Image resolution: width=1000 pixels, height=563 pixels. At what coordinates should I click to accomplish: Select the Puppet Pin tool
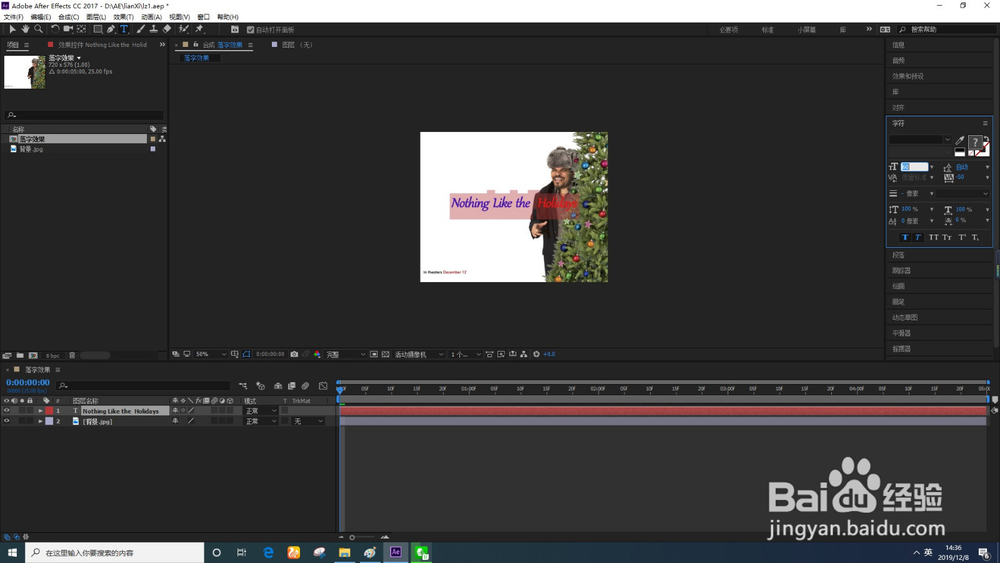tap(199, 29)
